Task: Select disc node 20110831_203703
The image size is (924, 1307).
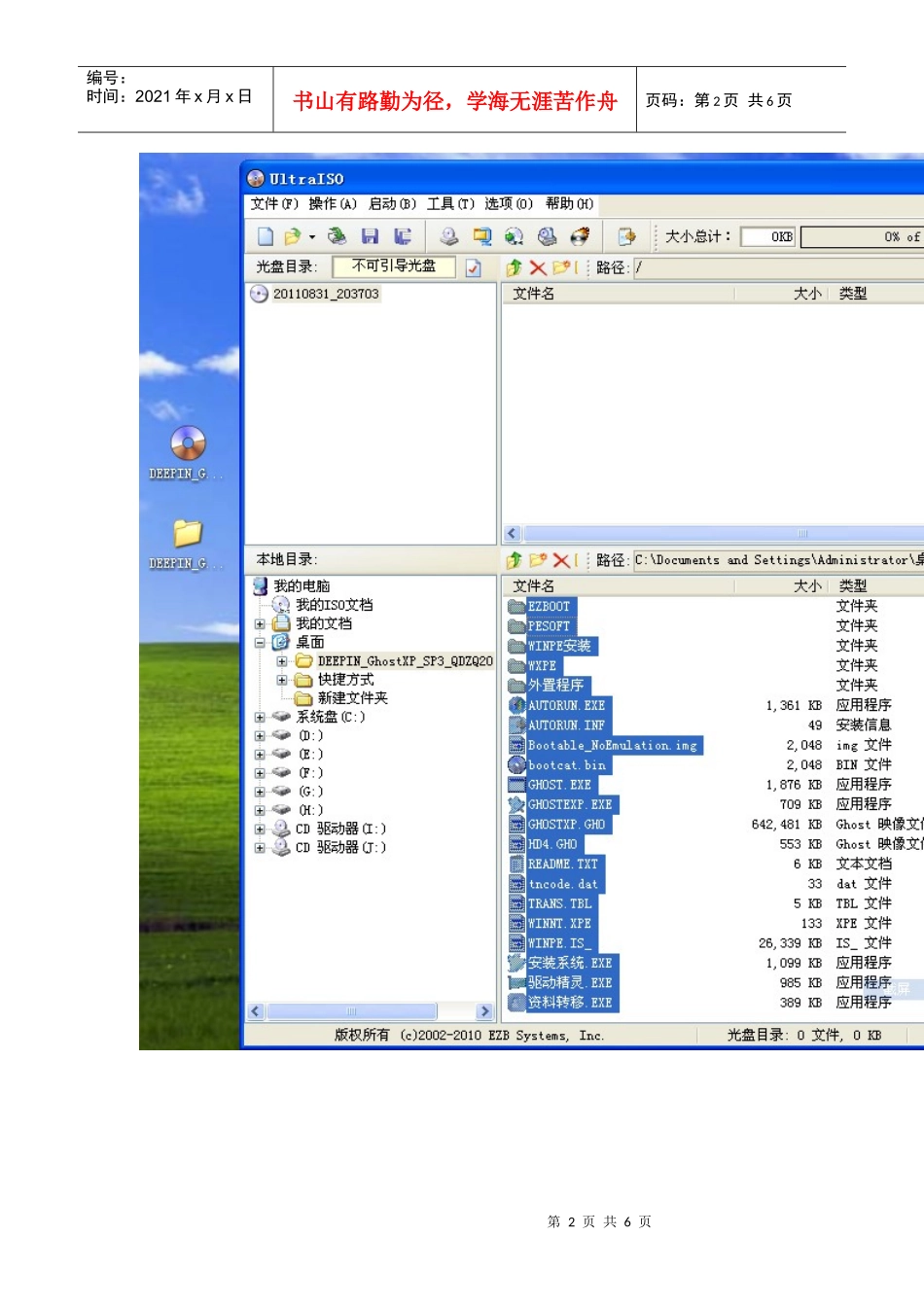Action: 326,294
